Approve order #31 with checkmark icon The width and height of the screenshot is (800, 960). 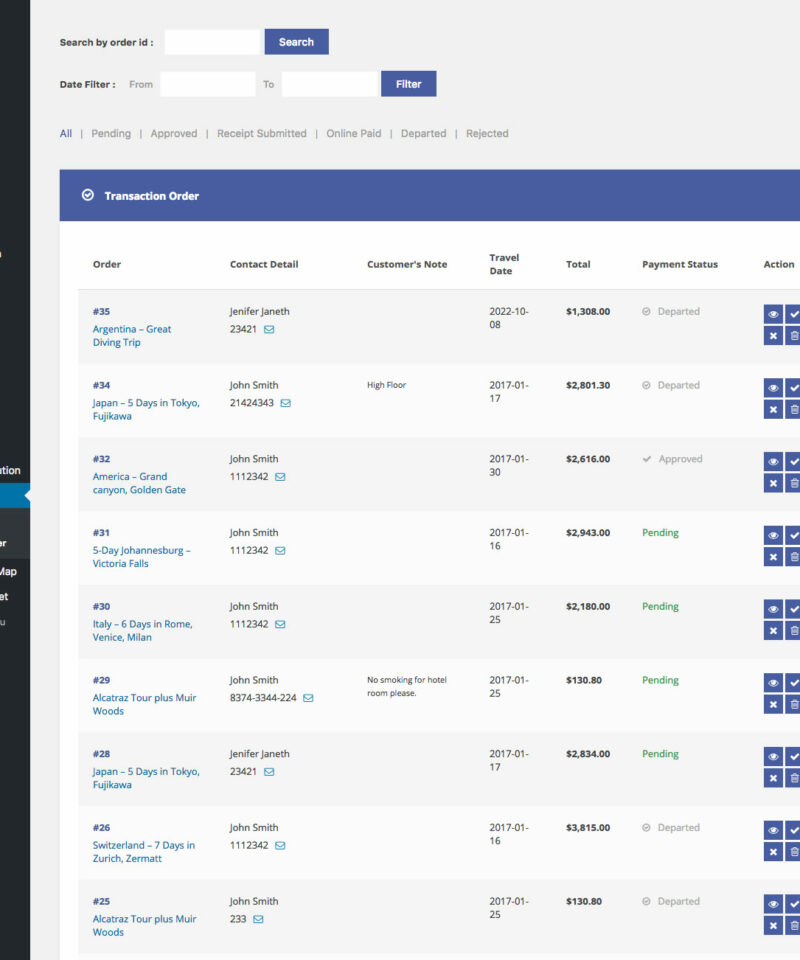click(x=793, y=535)
